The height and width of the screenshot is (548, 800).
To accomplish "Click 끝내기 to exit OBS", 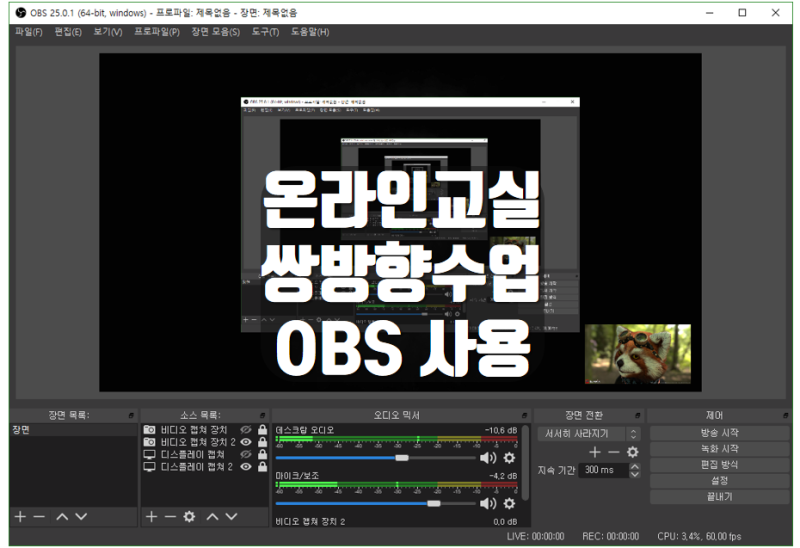I will pos(719,496).
